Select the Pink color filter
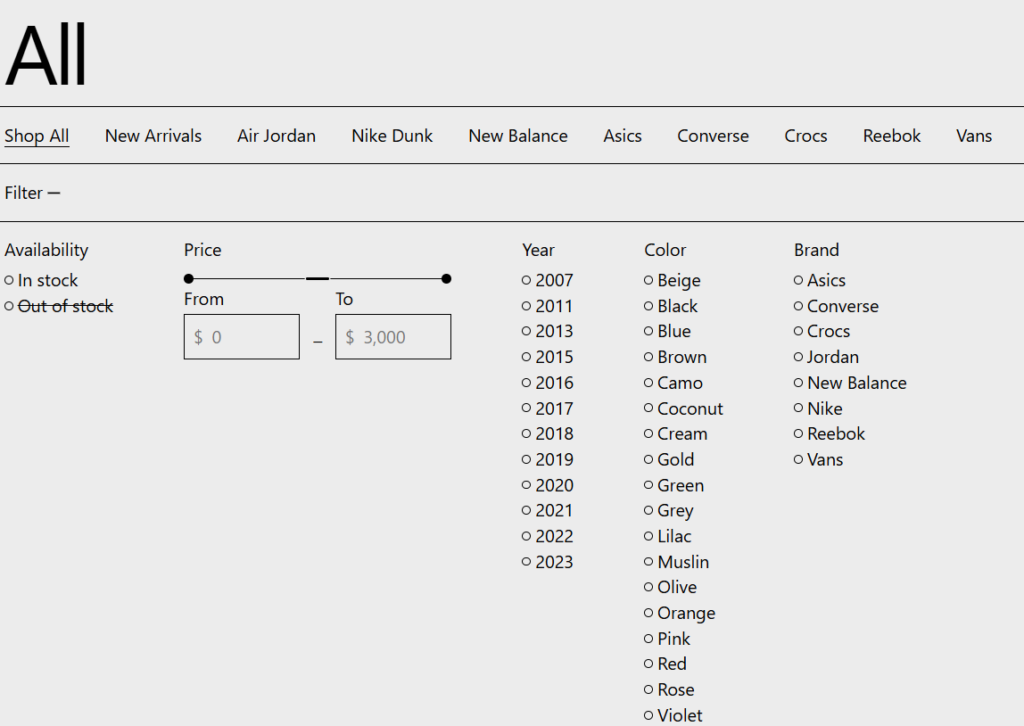1024x726 pixels. 667,639
